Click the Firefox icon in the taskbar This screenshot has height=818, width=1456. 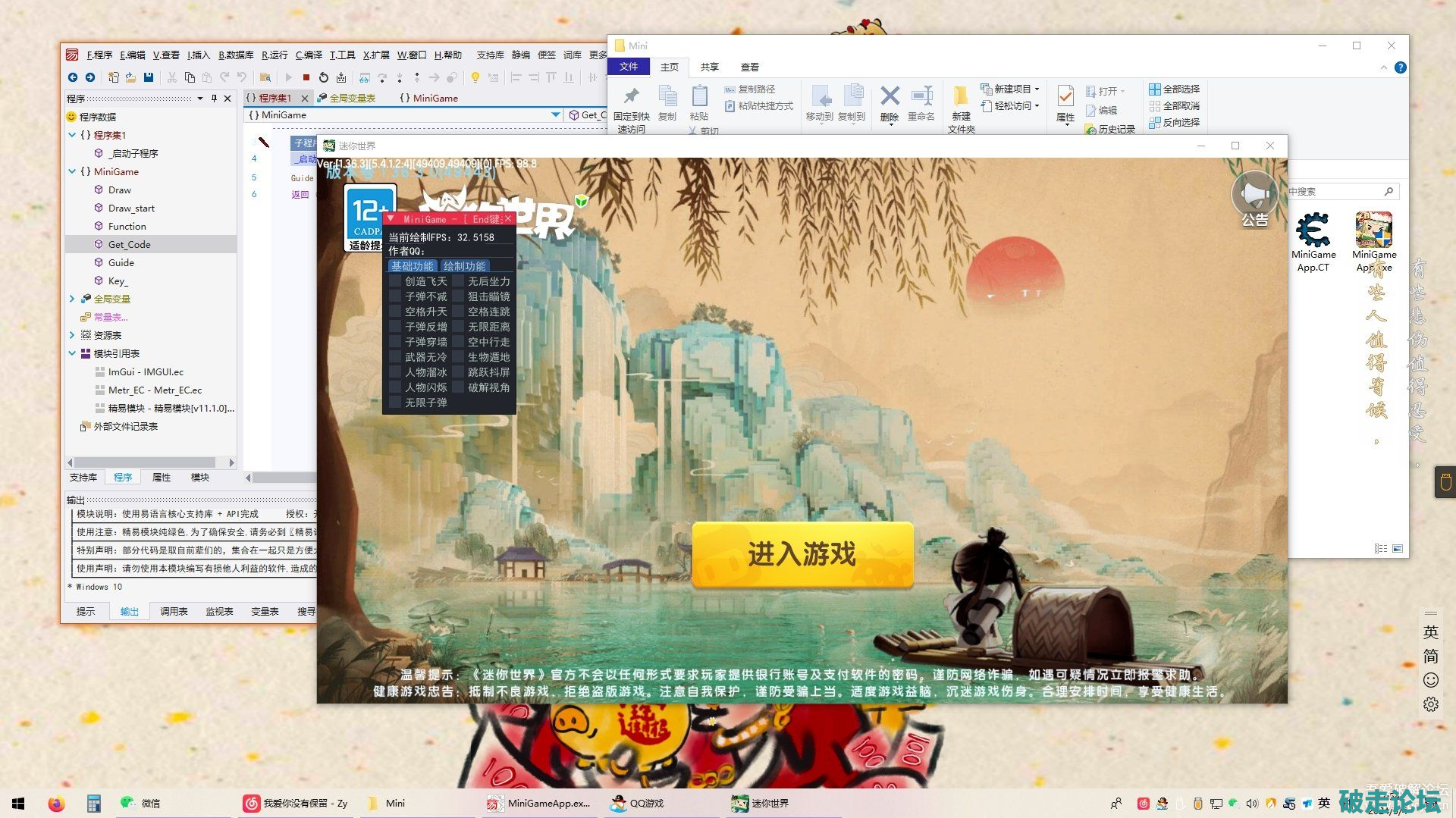[56, 804]
